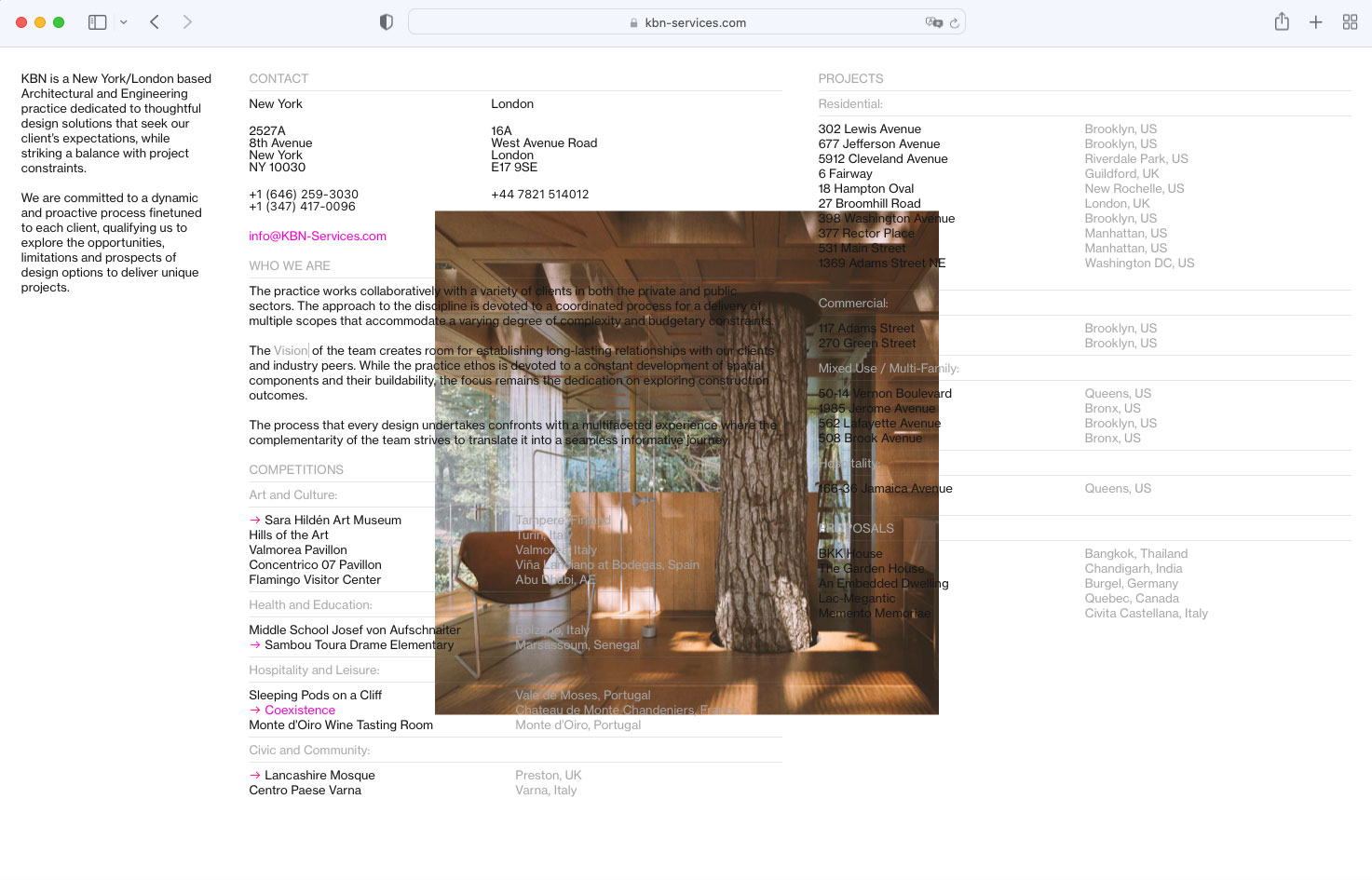
Task: Click New York phone +1 (646) 259-3030
Action: coord(304,195)
